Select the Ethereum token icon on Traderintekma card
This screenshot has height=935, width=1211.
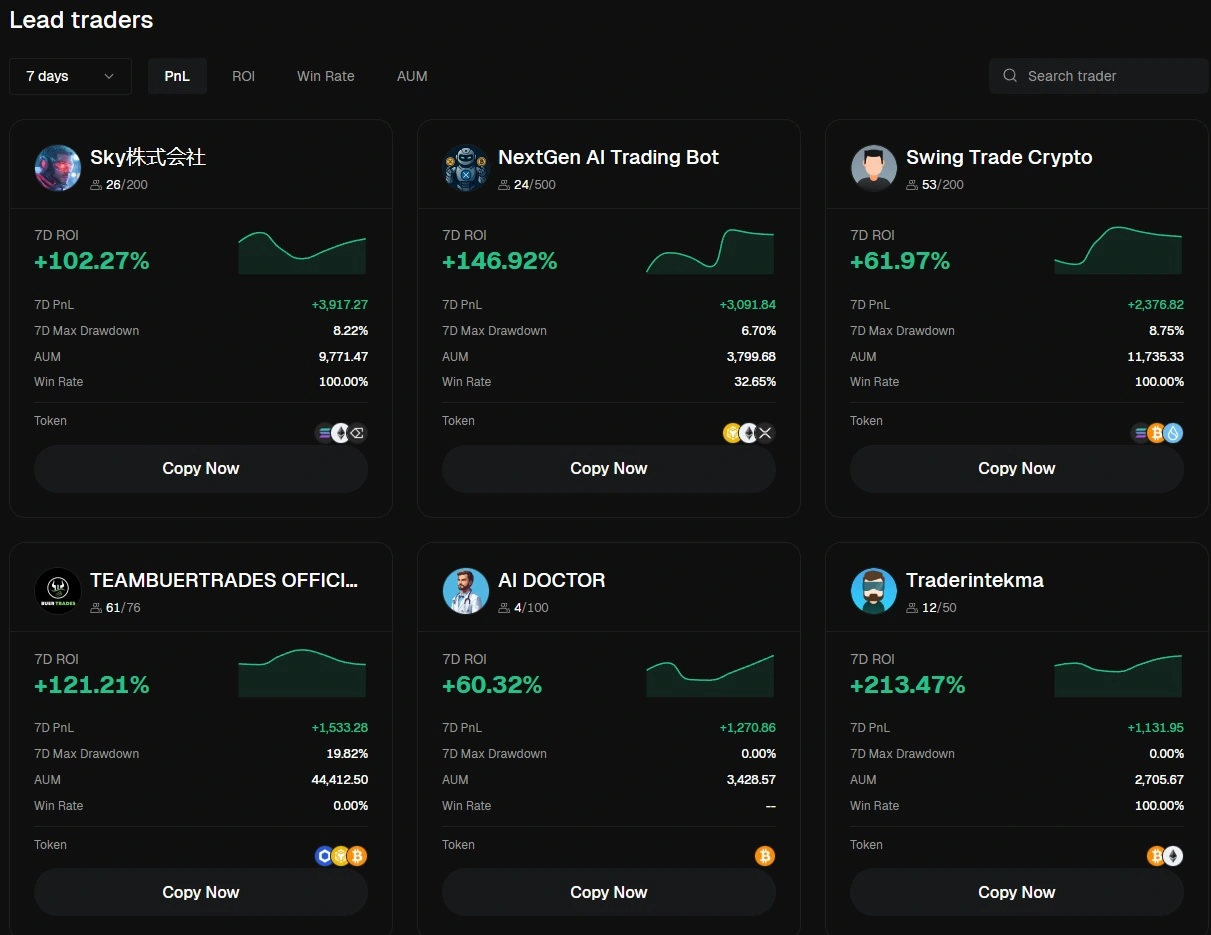tap(1173, 856)
